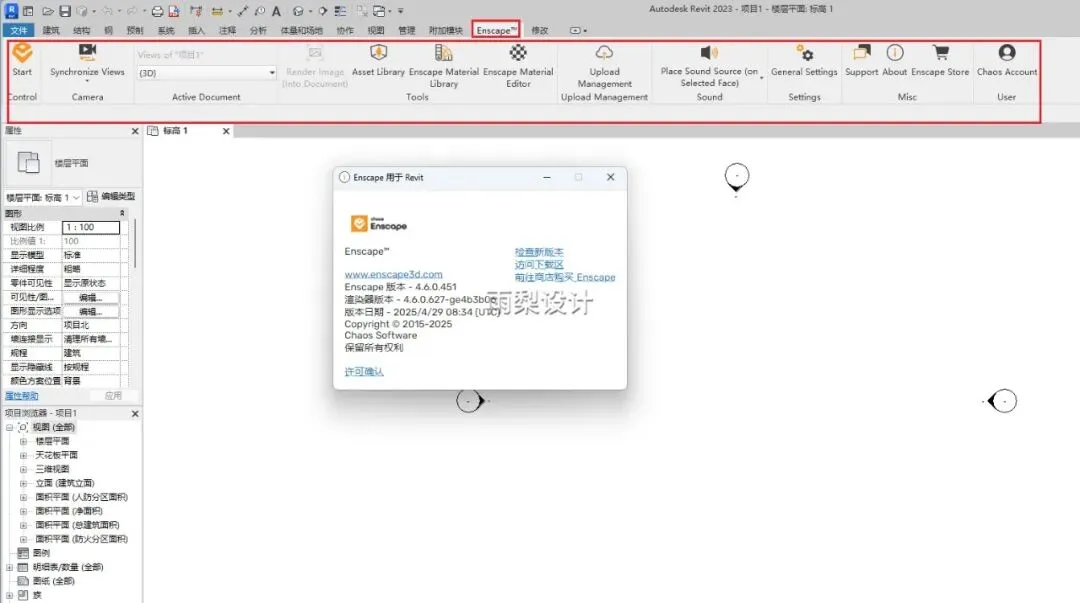The height and width of the screenshot is (603, 1080).
Task: Expand the 天花板平面 tree node
Action: 23,455
